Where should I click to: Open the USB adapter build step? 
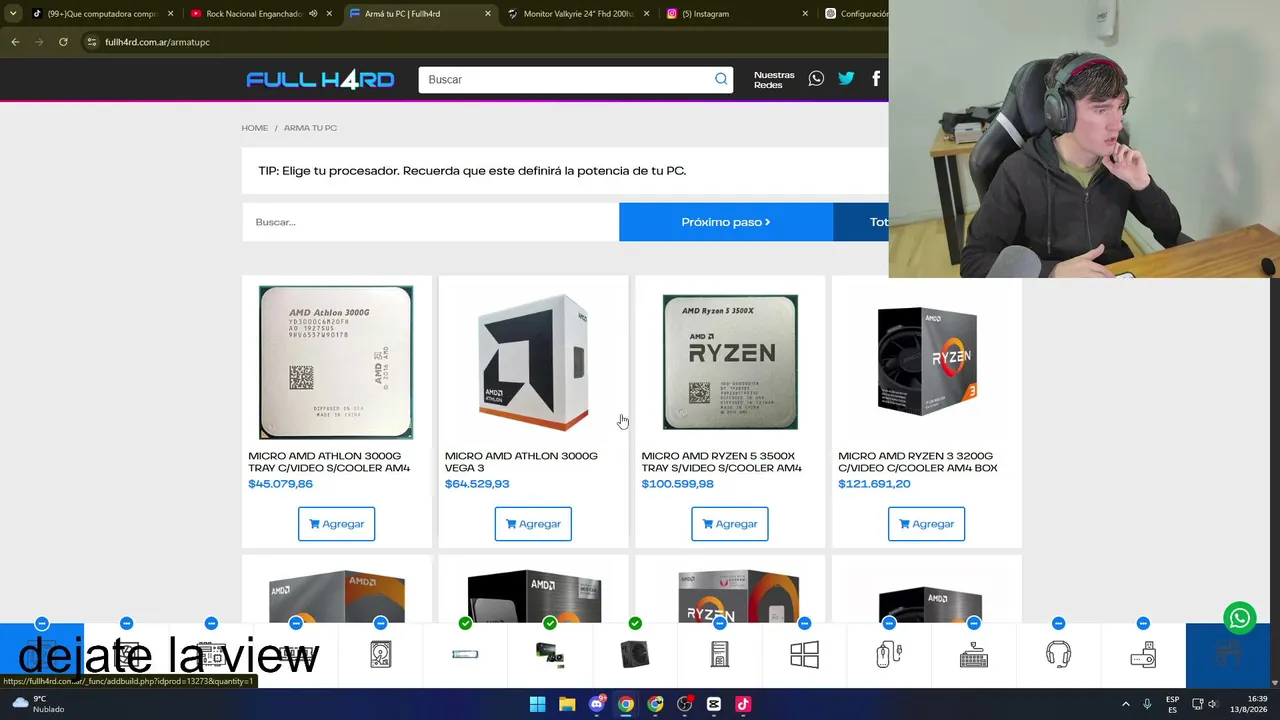click(1143, 655)
